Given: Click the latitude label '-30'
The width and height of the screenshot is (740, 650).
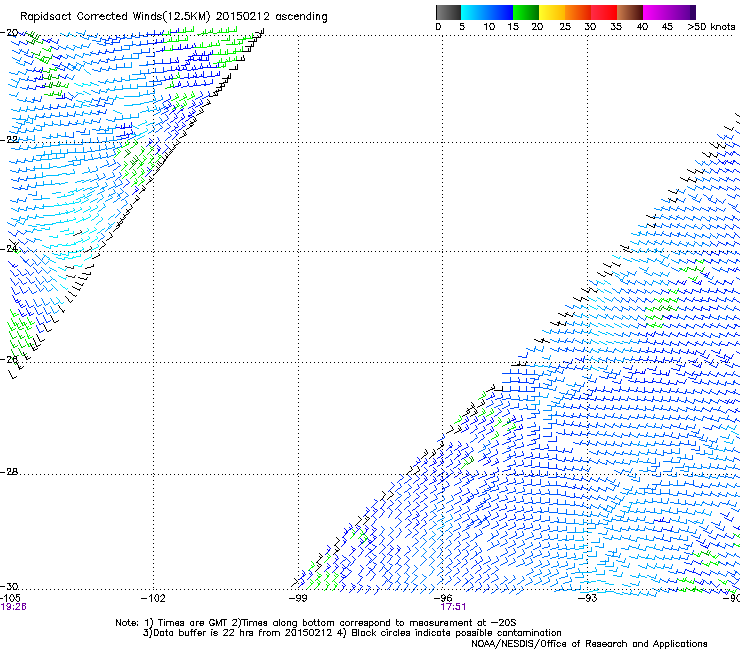Looking at the screenshot, I should point(9,586).
